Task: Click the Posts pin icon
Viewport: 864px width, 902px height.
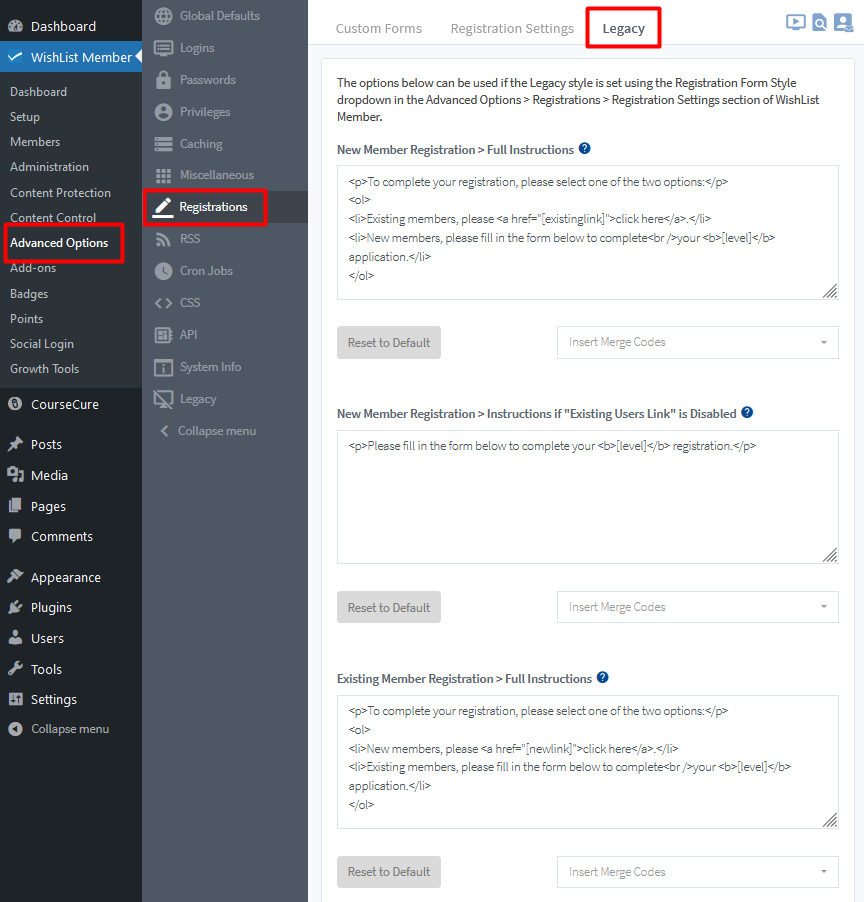Action: pos(16,444)
